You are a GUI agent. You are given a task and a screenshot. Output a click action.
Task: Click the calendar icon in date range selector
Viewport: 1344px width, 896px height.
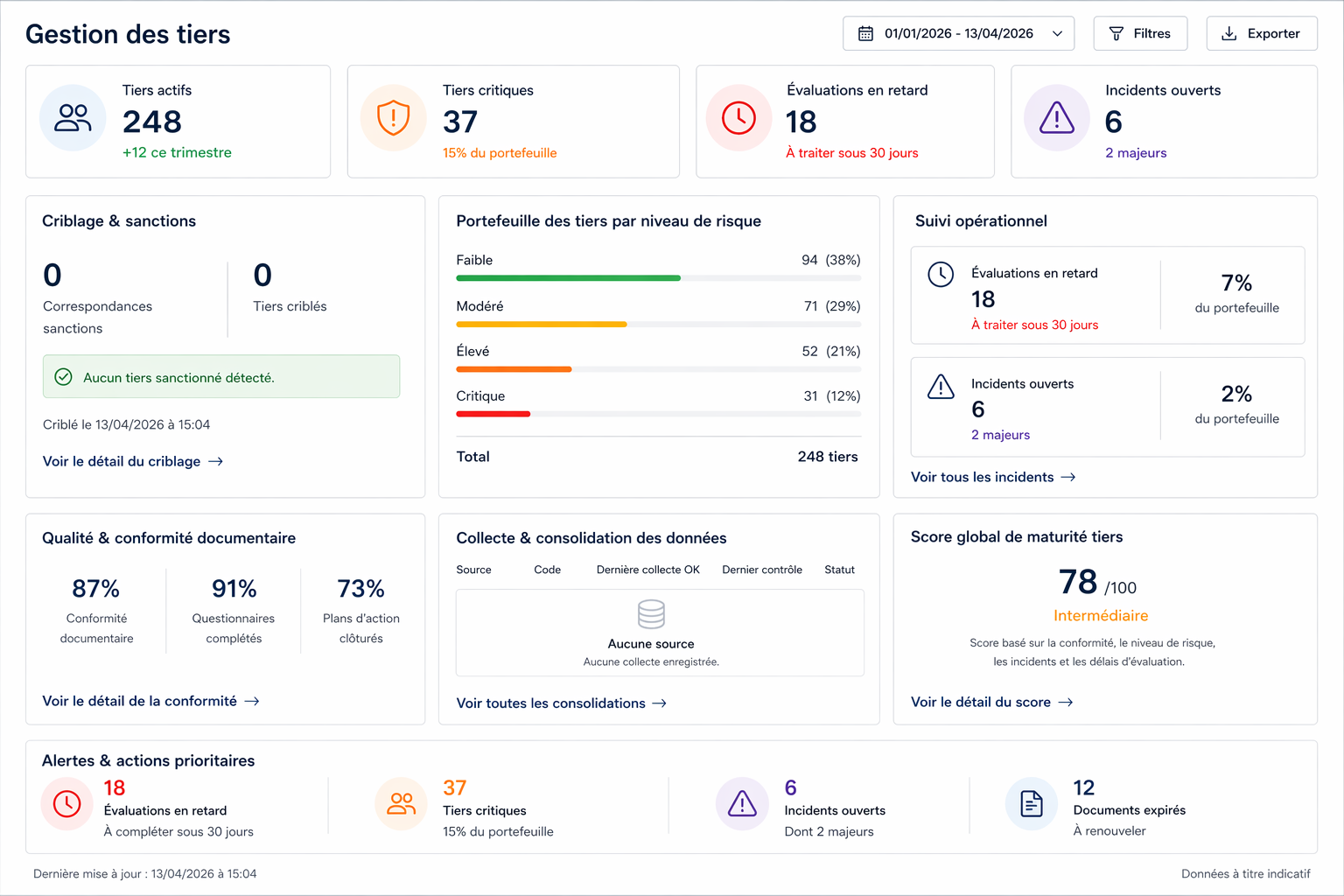(x=865, y=33)
